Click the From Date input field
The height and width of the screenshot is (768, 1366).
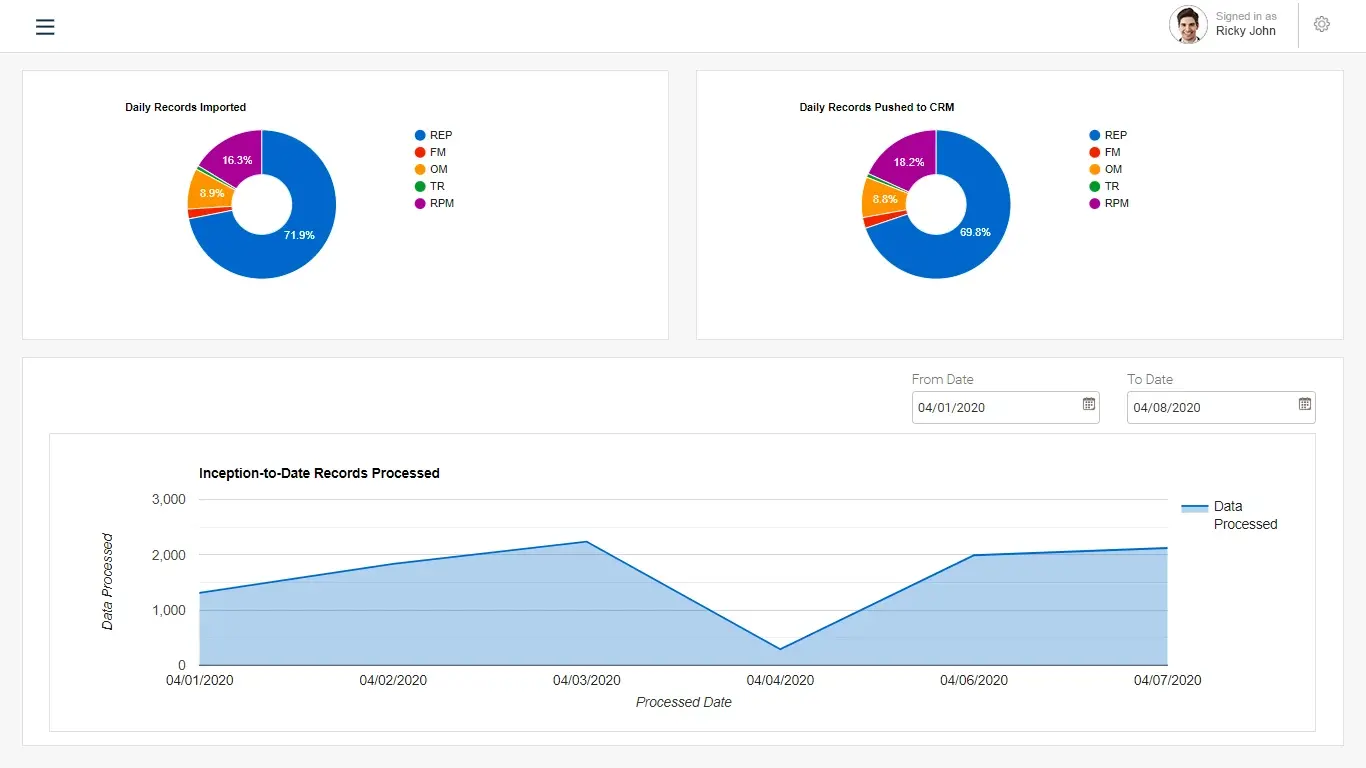pyautogui.click(x=994, y=408)
